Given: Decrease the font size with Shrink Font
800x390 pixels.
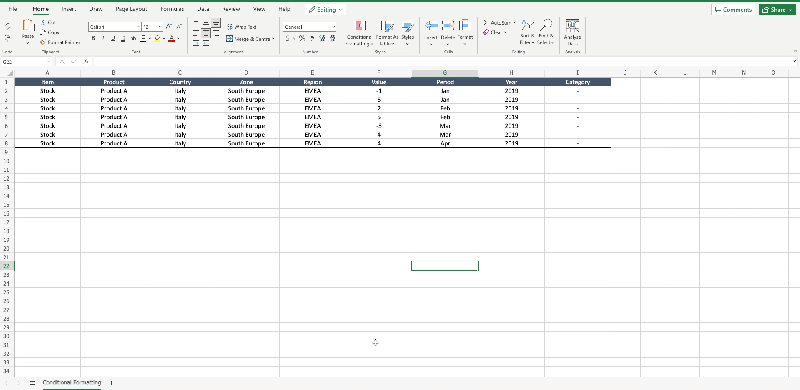Looking at the screenshot, I should point(179,27).
